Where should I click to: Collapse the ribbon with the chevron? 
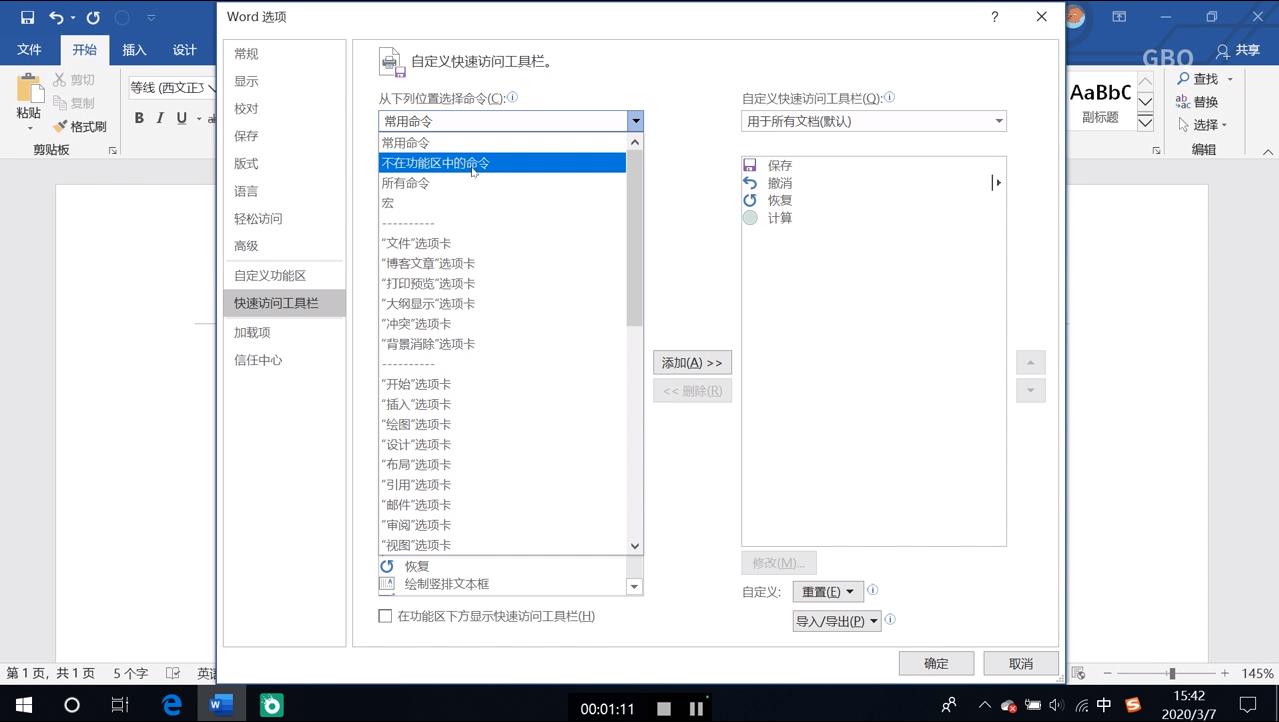[x=1268, y=152]
